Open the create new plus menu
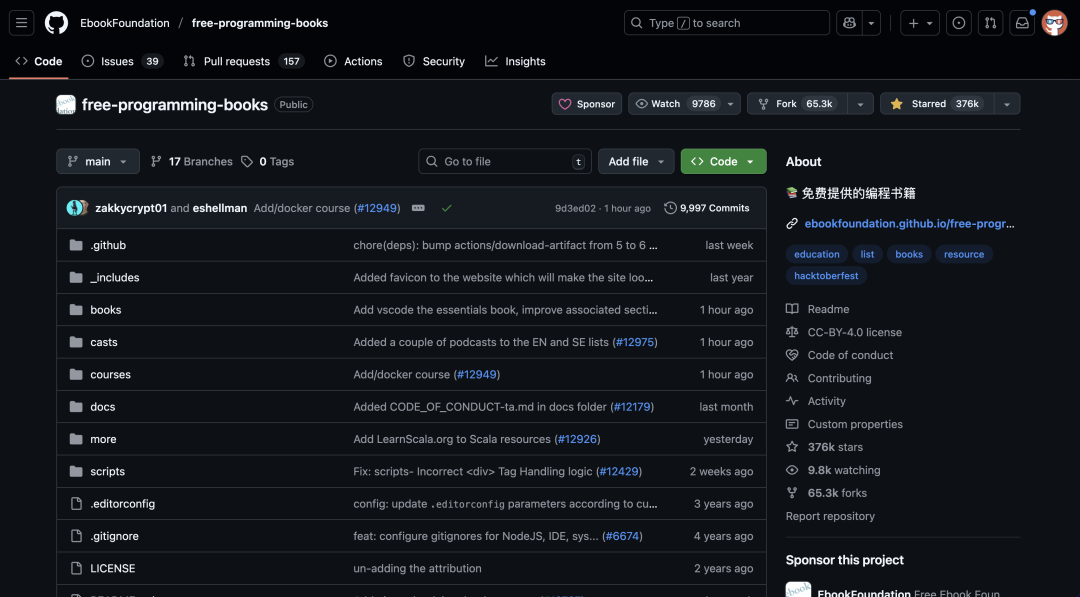Viewport: 1080px width, 597px height. click(920, 23)
